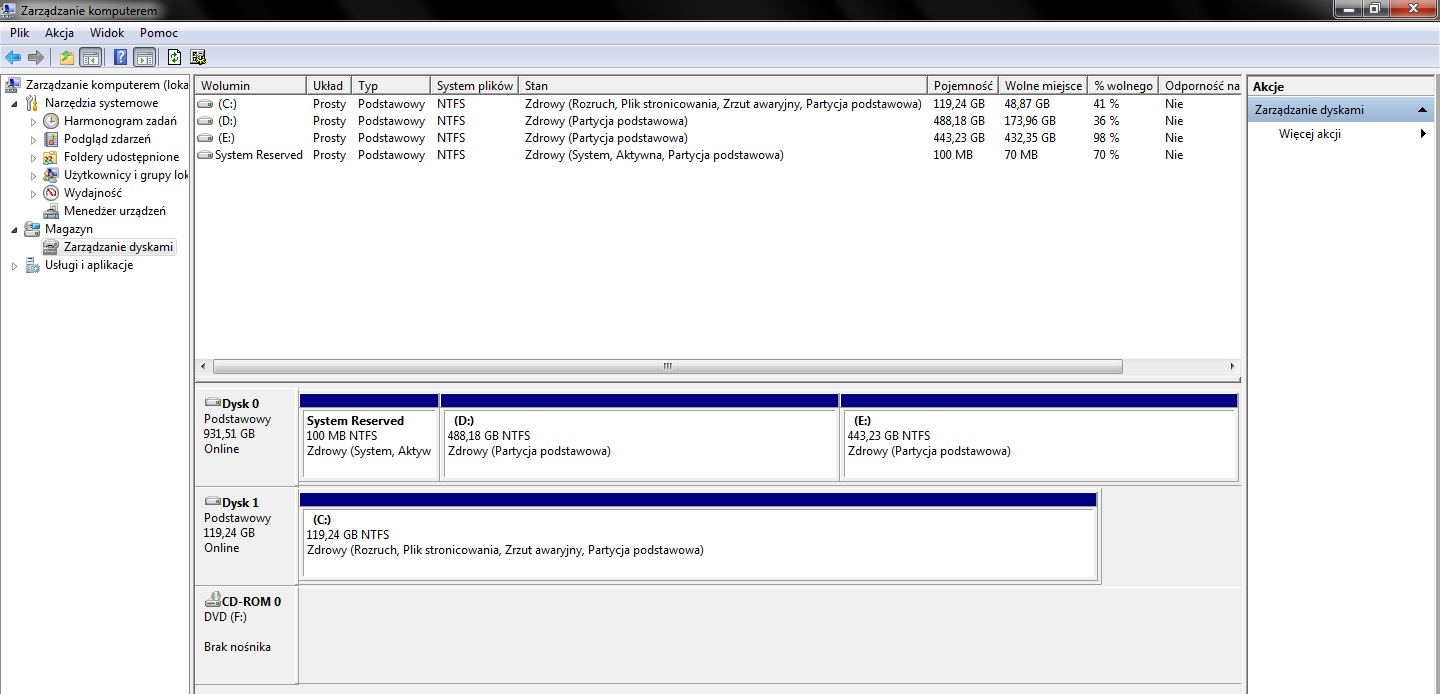Expand the Użytkownicy i grupy node arrow
The width and height of the screenshot is (1440, 694).
point(33,176)
